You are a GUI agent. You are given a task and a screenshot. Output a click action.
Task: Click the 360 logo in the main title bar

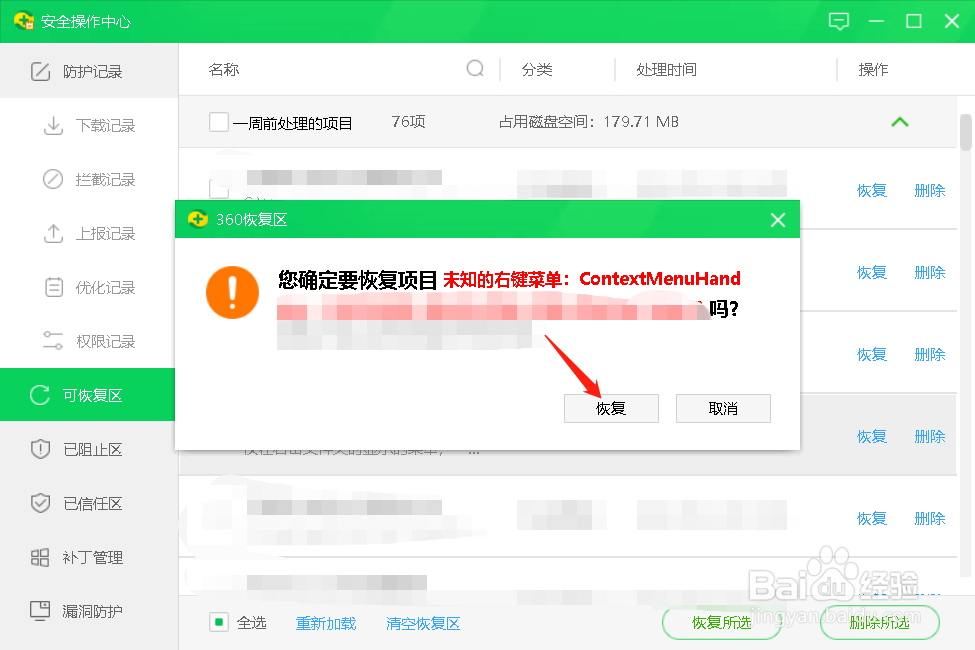click(x=24, y=21)
